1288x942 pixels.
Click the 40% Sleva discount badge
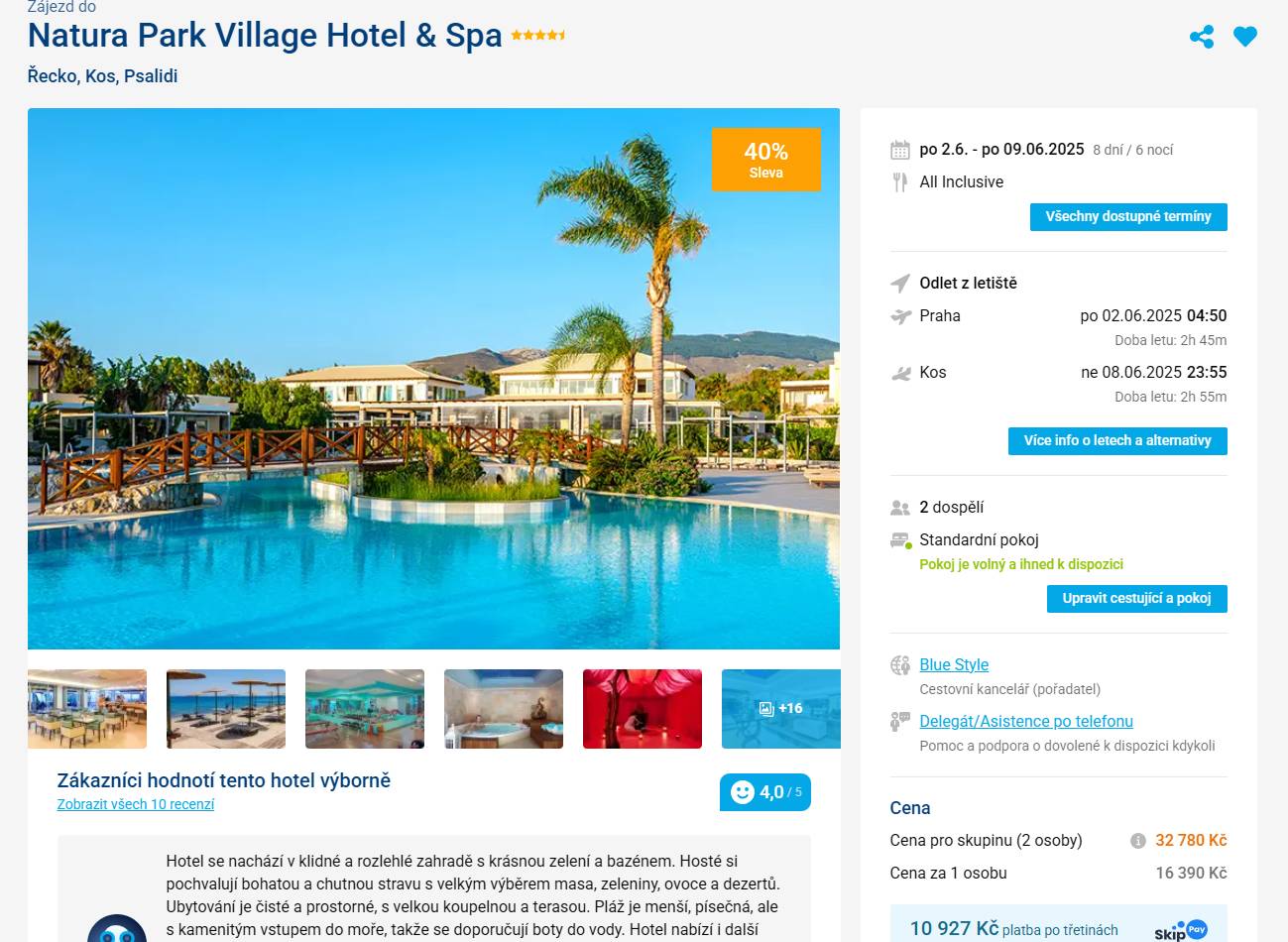(765, 159)
